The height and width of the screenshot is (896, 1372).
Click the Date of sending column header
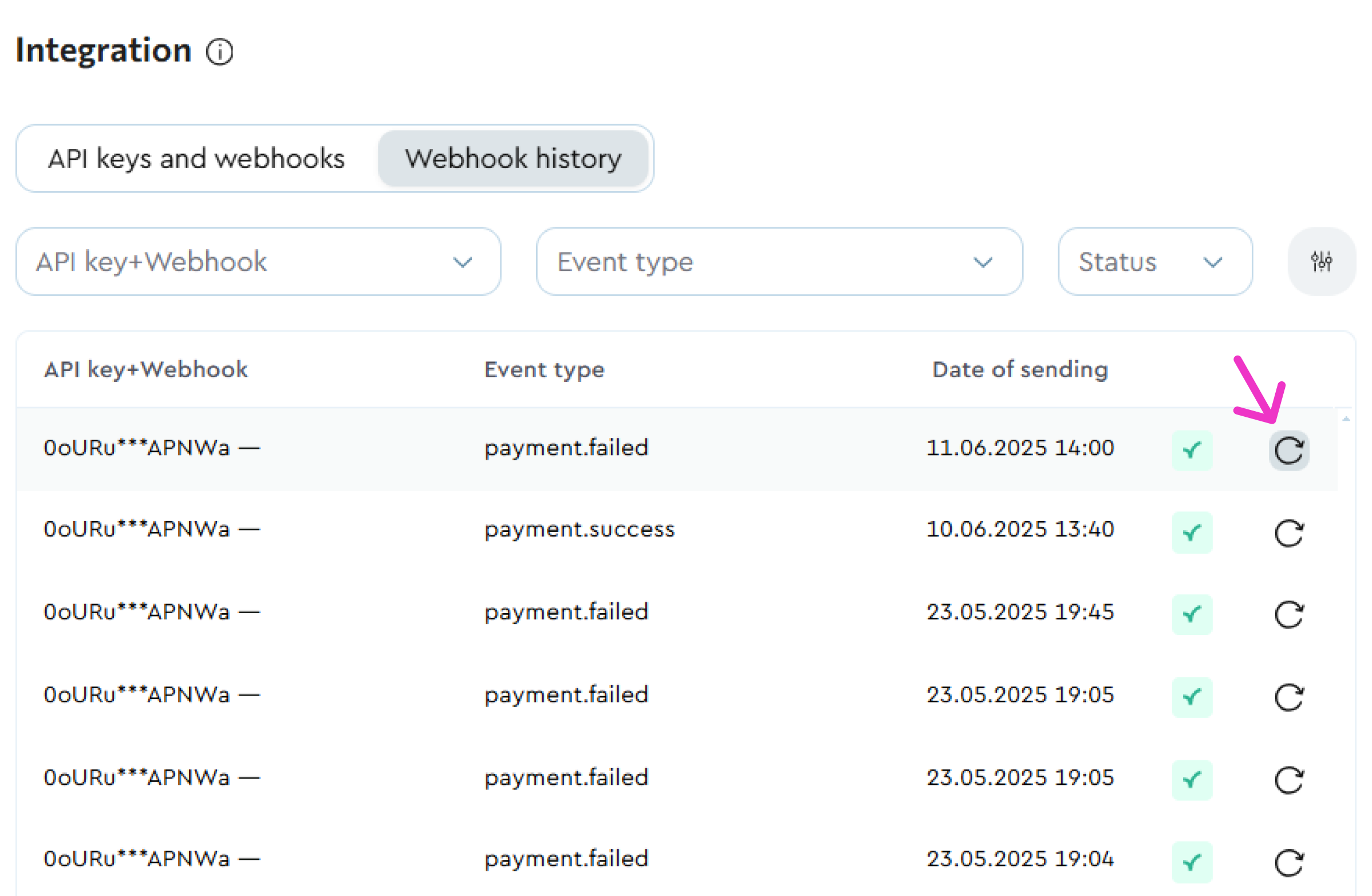coord(1019,369)
